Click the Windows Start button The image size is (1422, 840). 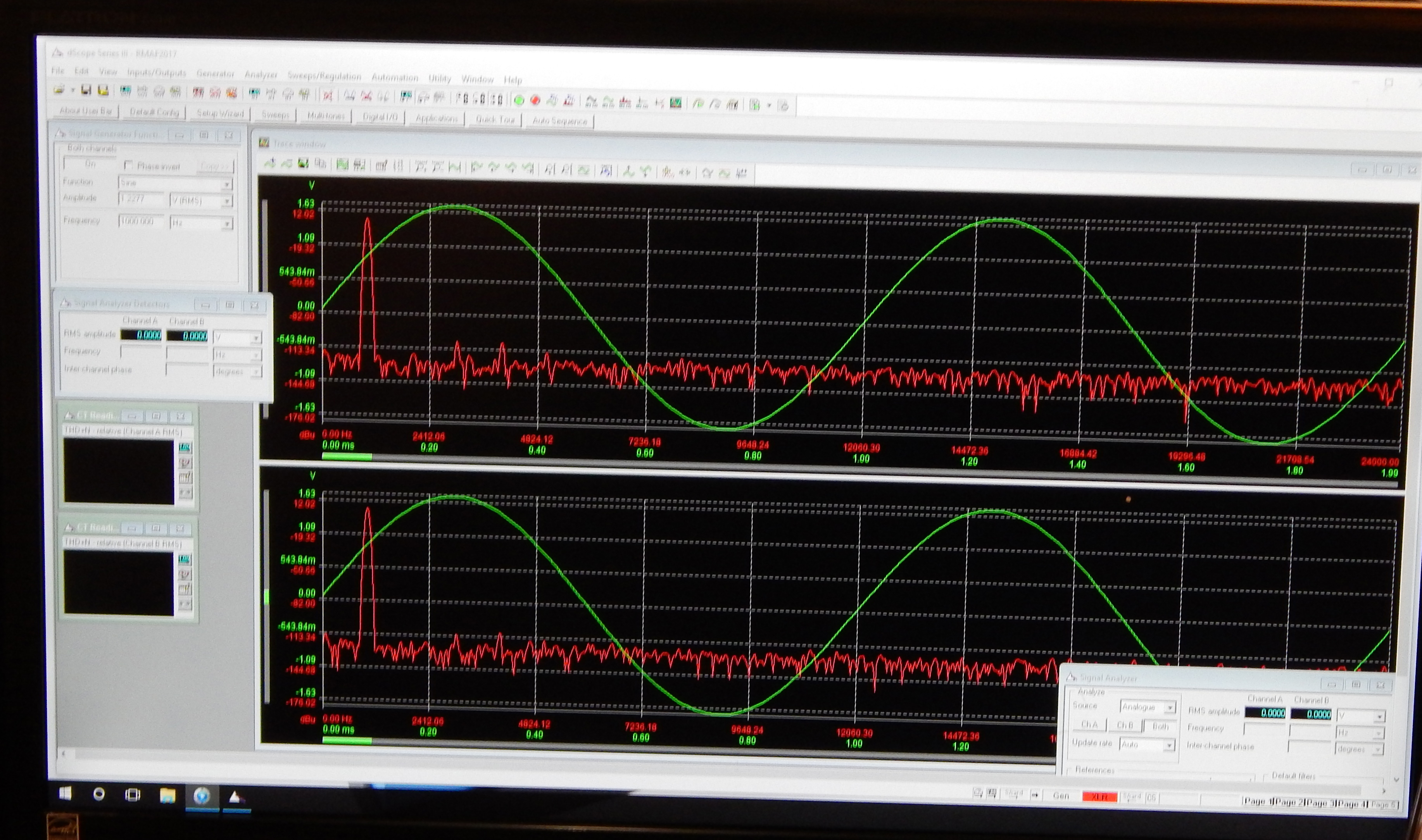pos(65,793)
